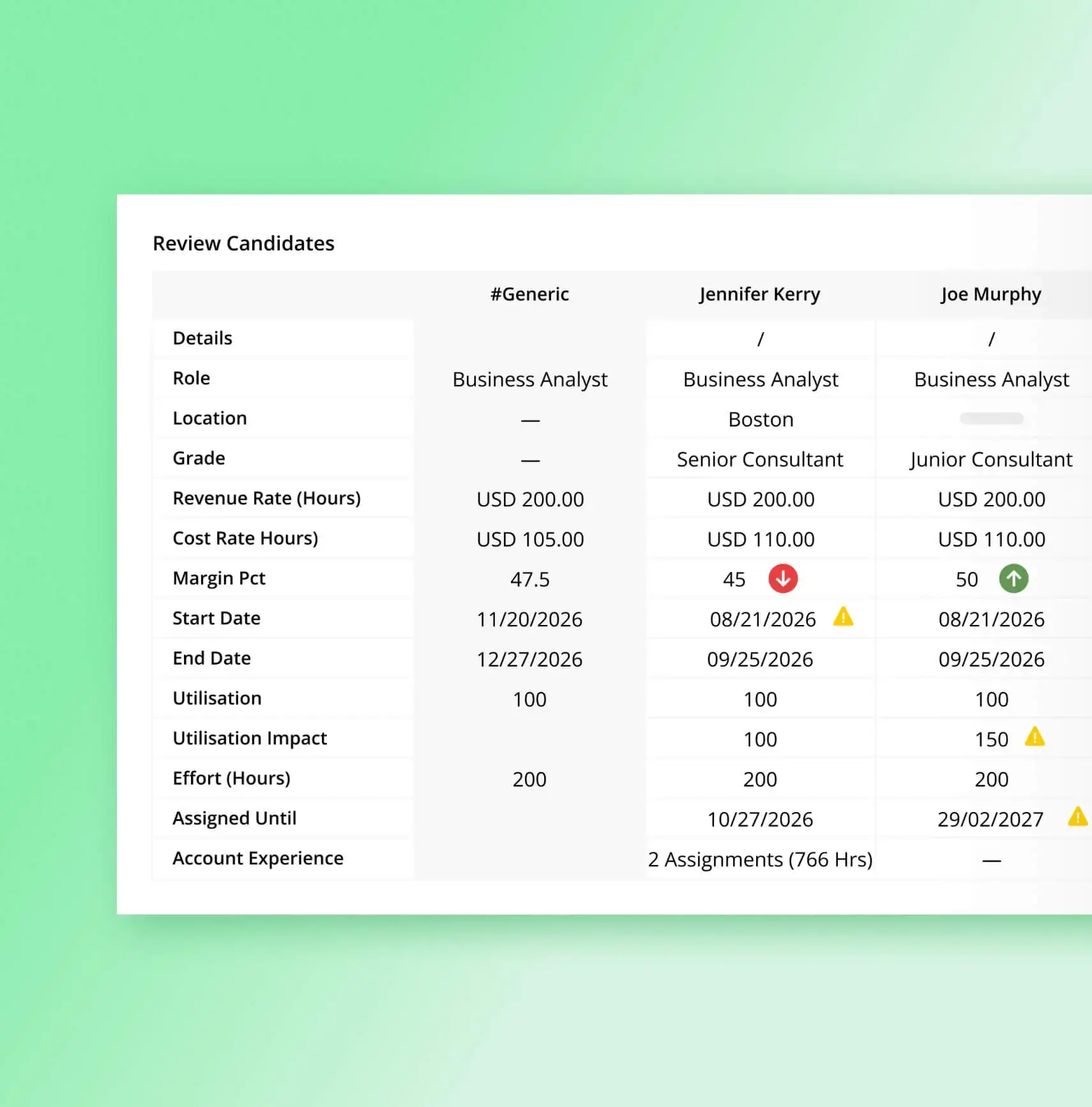Open Jennifer Kerry's account experience link
The width and height of the screenshot is (1092, 1107).
[x=760, y=860]
